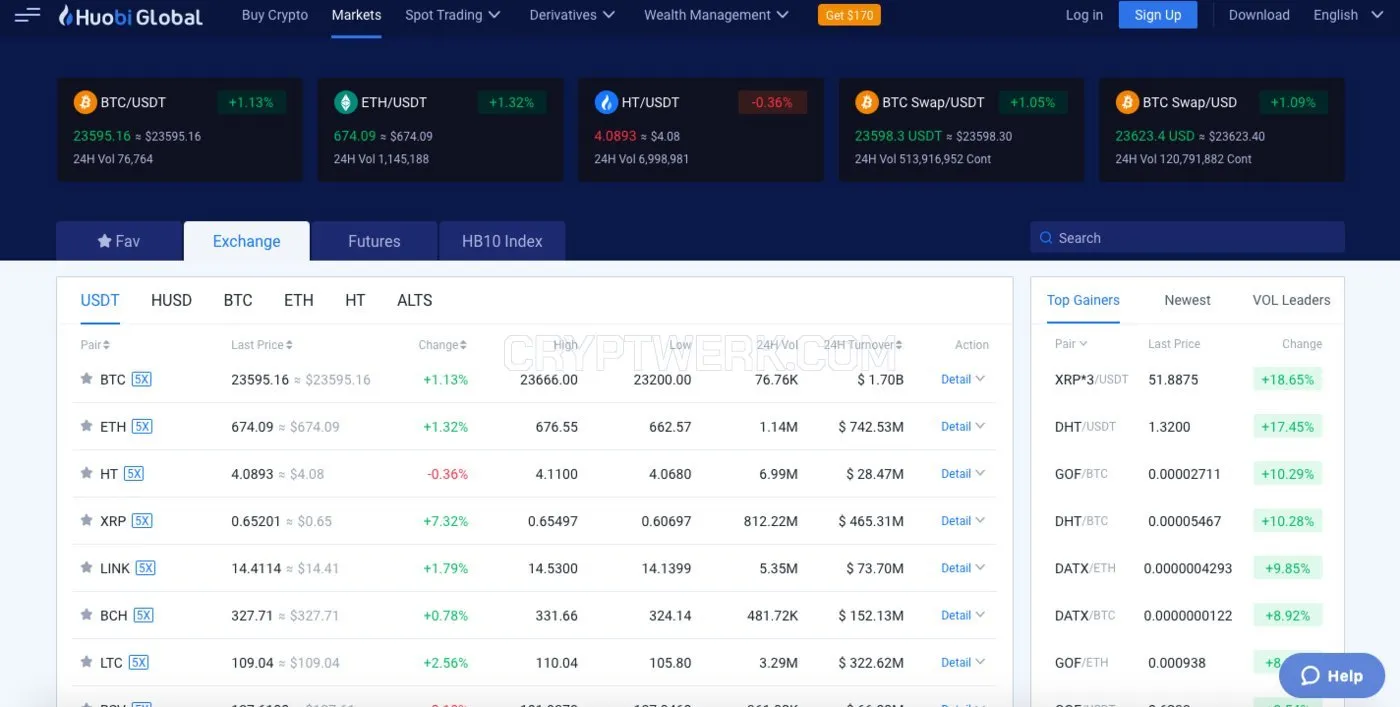Click in the Search input field
Screen dimensions: 1400x707
pos(1187,238)
